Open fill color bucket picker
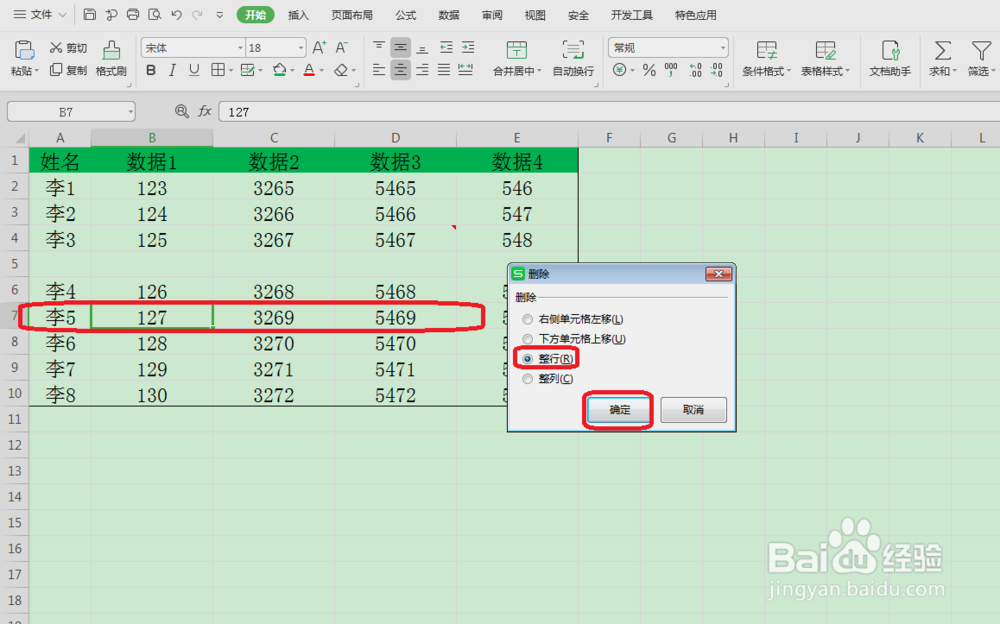Viewport: 1000px width, 624px height. tap(279, 70)
